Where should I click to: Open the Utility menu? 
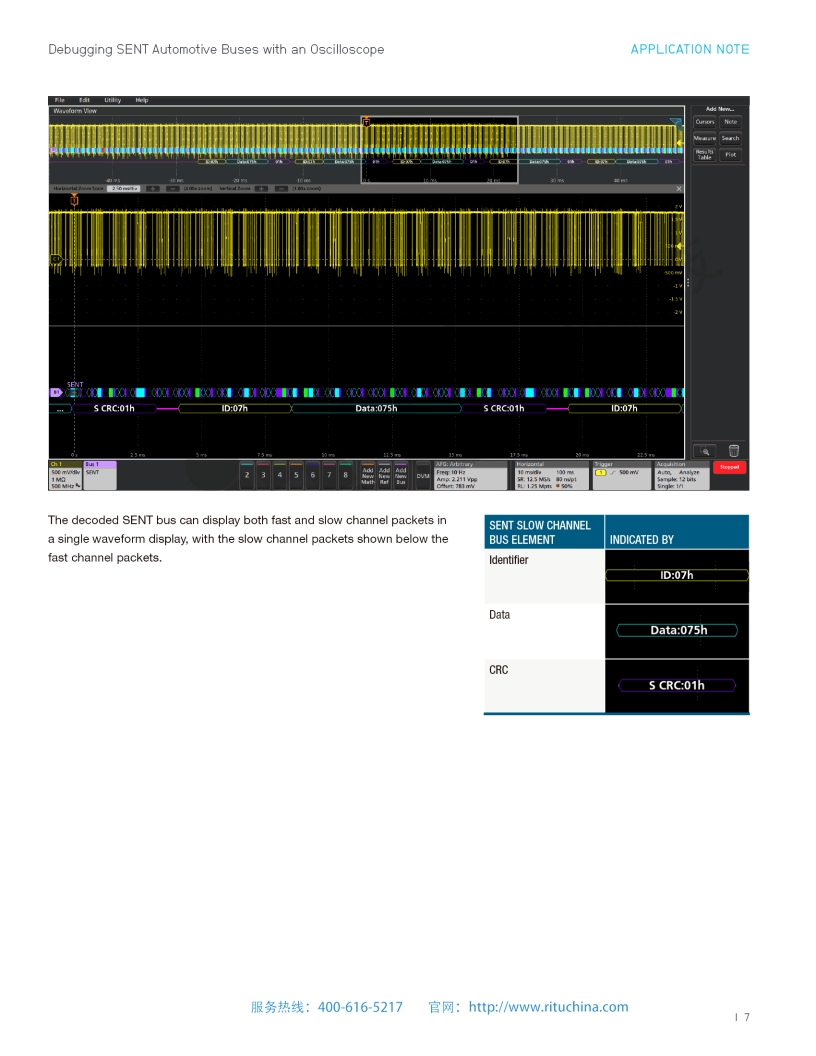click(113, 100)
